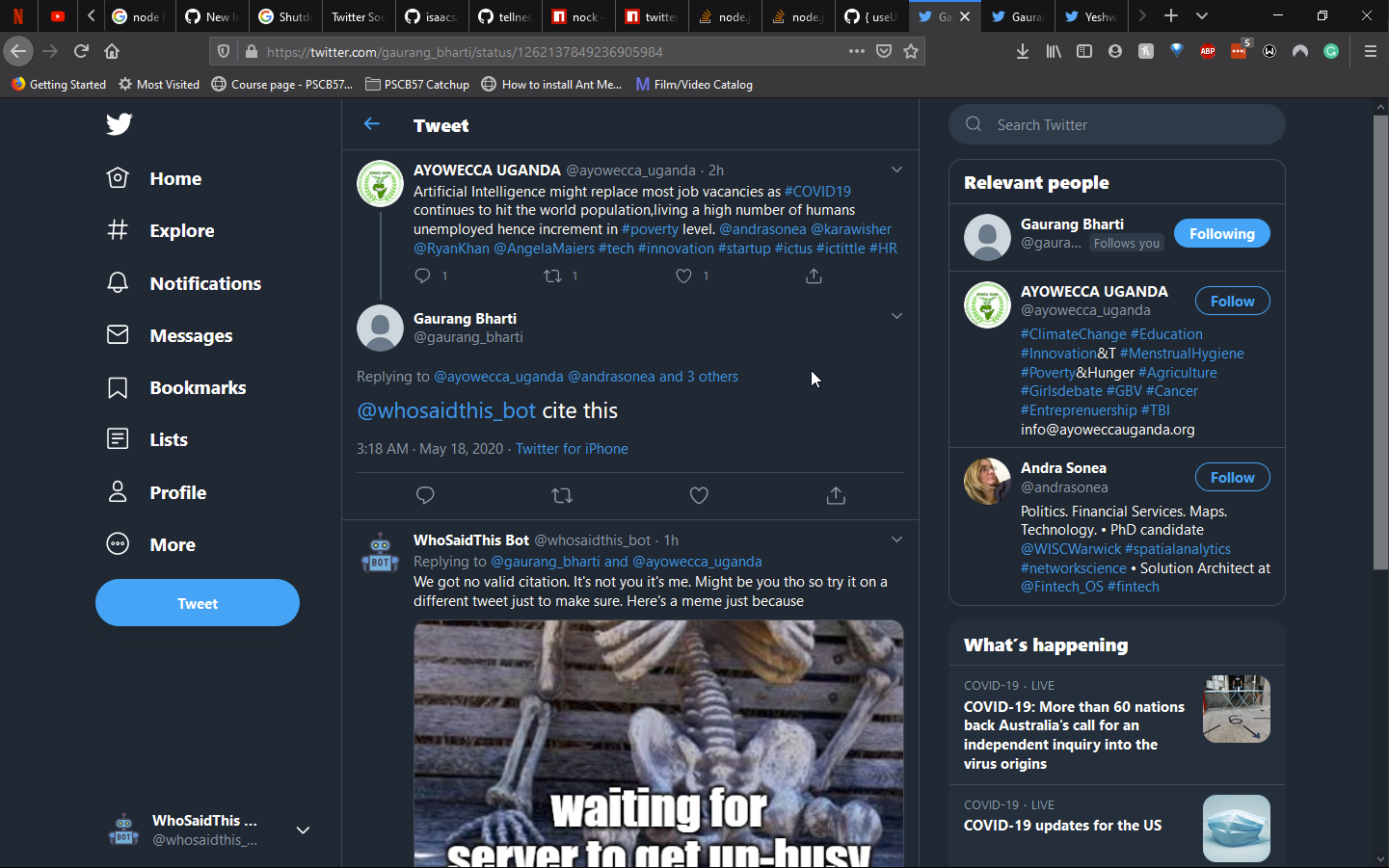Like the AYOWECCA UGANDA tweet
Screen dimensions: 1389x868
(683, 276)
